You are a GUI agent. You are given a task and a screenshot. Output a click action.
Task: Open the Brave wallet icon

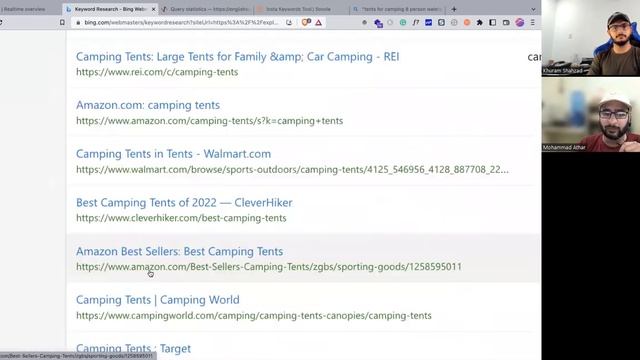[506, 23]
